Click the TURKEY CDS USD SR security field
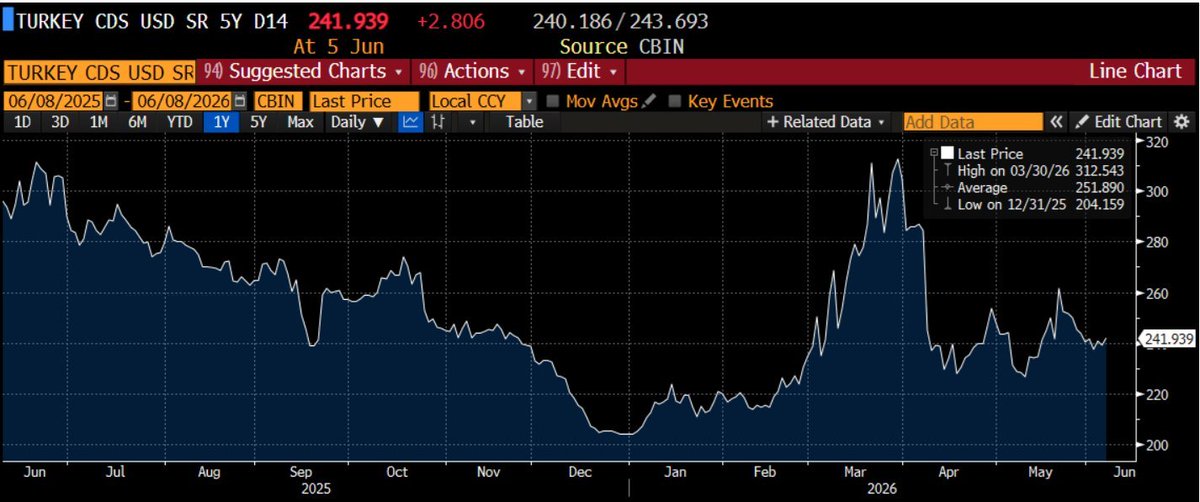The height and width of the screenshot is (502, 1200). click(x=99, y=72)
